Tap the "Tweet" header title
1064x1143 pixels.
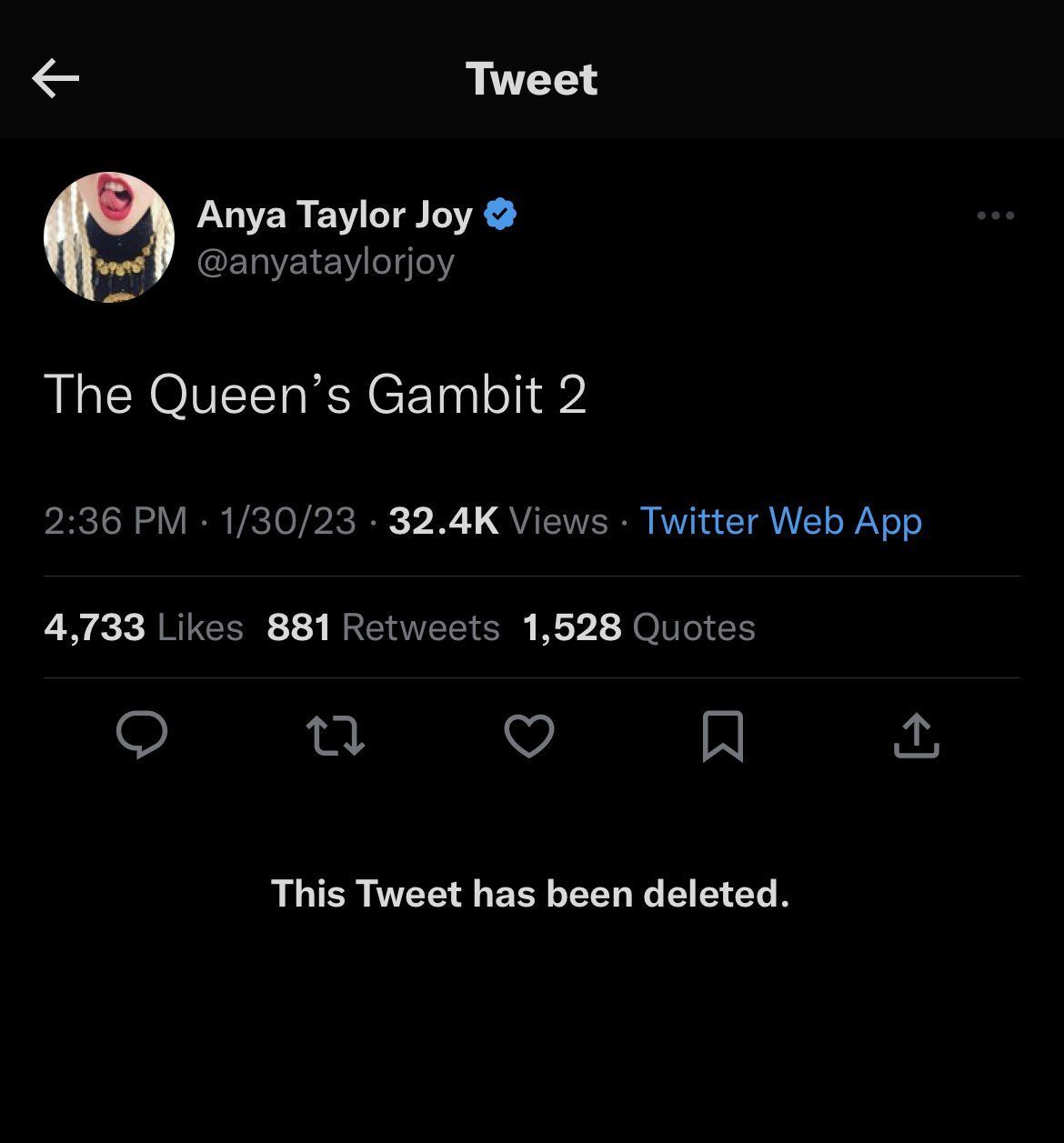[531, 79]
